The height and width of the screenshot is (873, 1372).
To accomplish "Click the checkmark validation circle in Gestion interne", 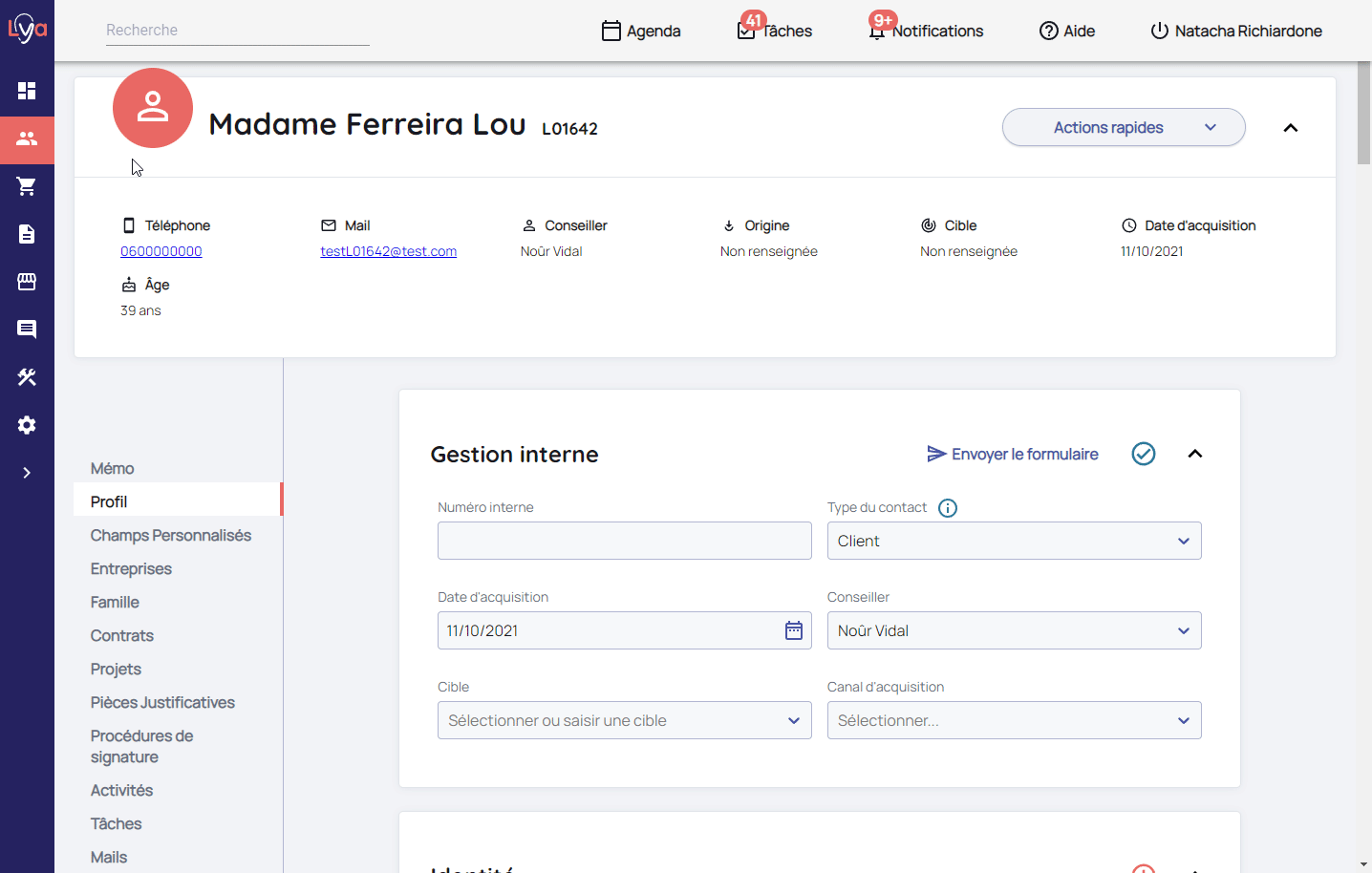I will tap(1143, 454).
